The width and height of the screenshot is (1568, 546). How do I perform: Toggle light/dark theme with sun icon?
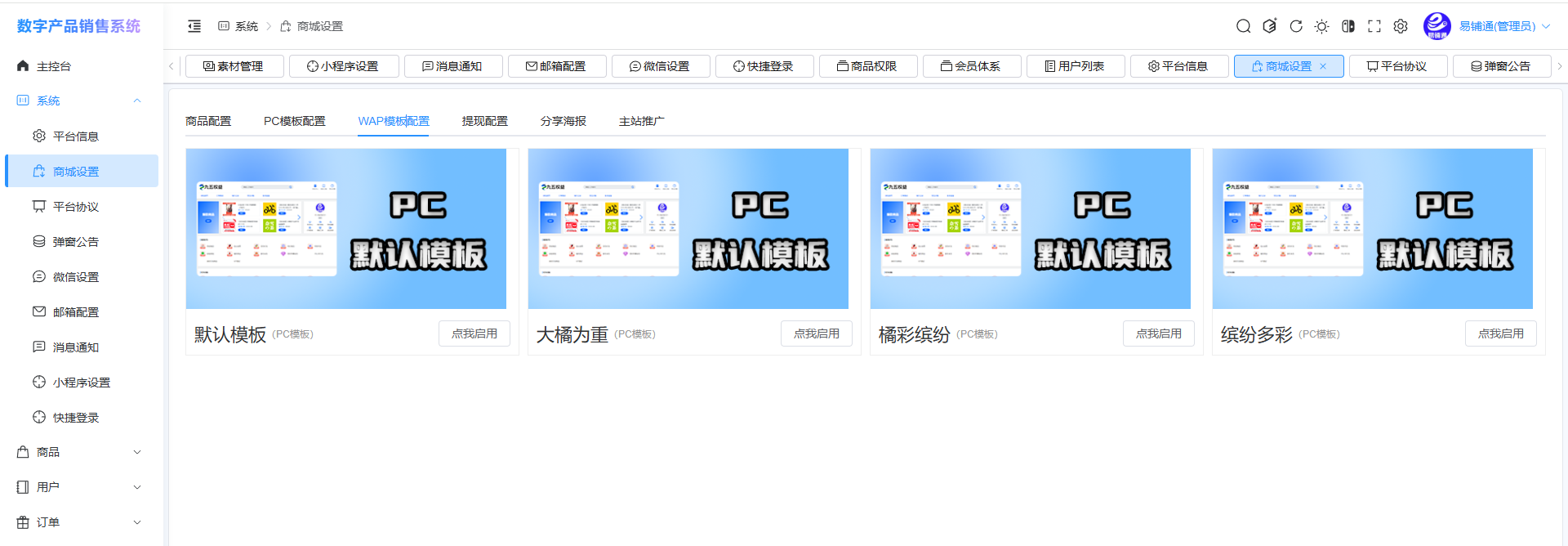point(1321,26)
